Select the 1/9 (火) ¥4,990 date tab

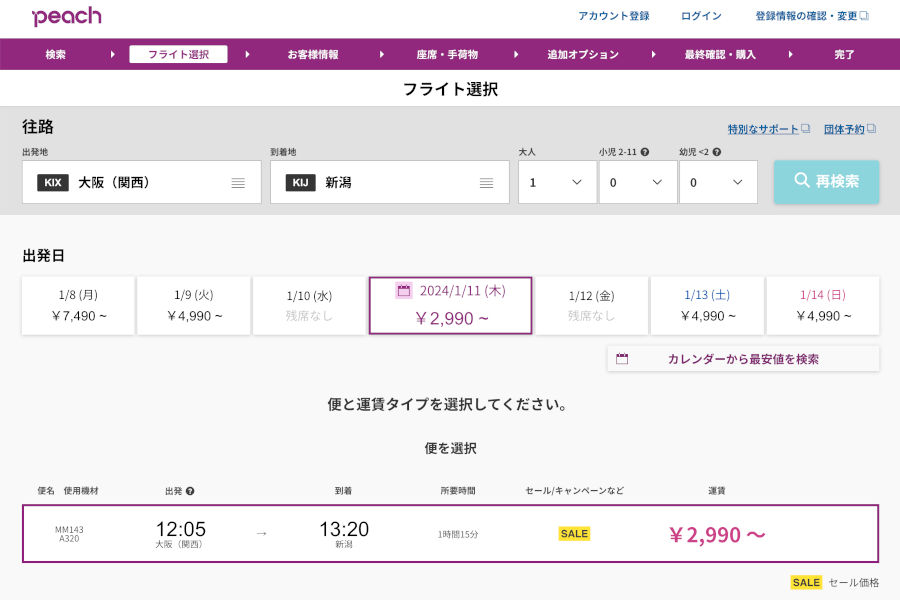193,305
